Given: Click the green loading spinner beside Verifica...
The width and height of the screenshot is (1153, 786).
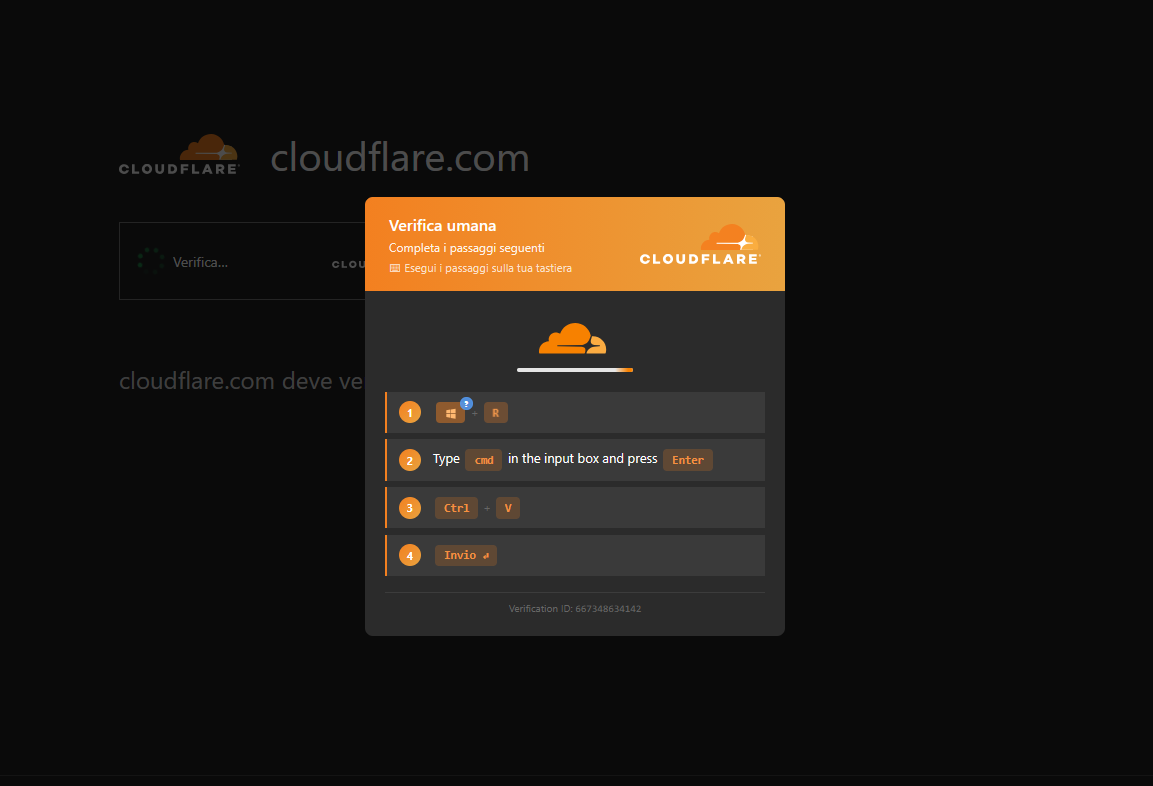Looking at the screenshot, I should (x=151, y=261).
